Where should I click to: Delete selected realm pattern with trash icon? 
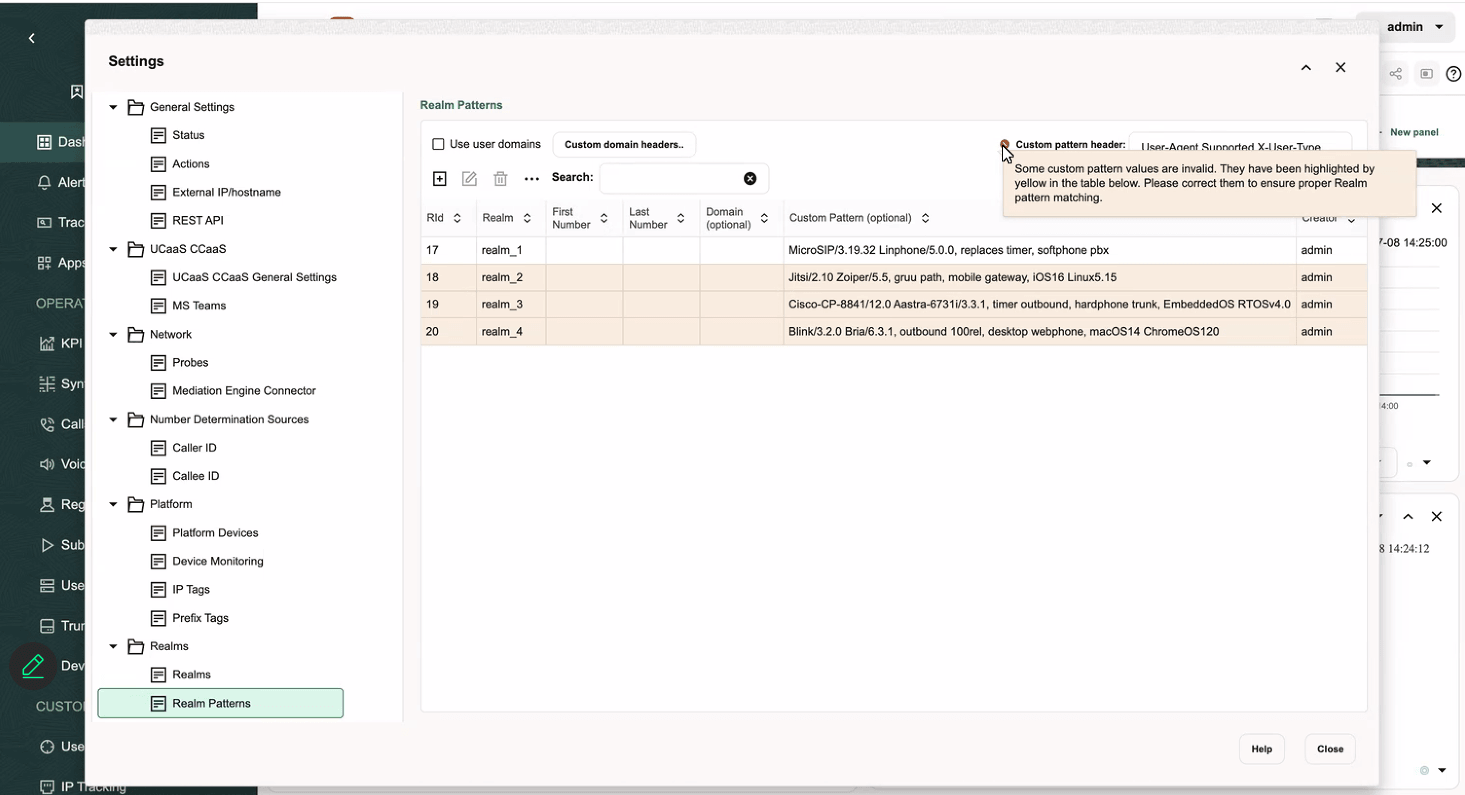(500, 178)
